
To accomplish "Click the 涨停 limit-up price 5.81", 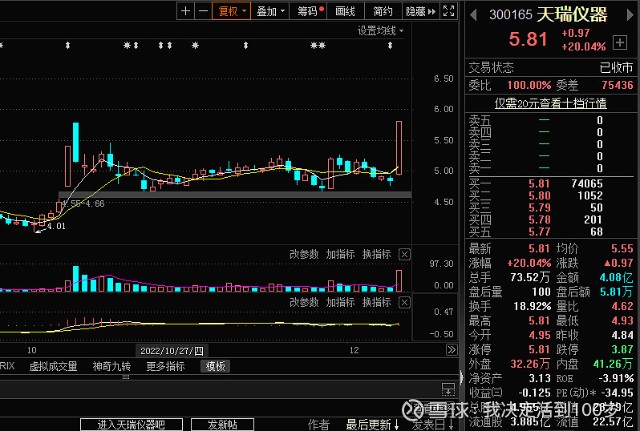I will coord(539,349).
